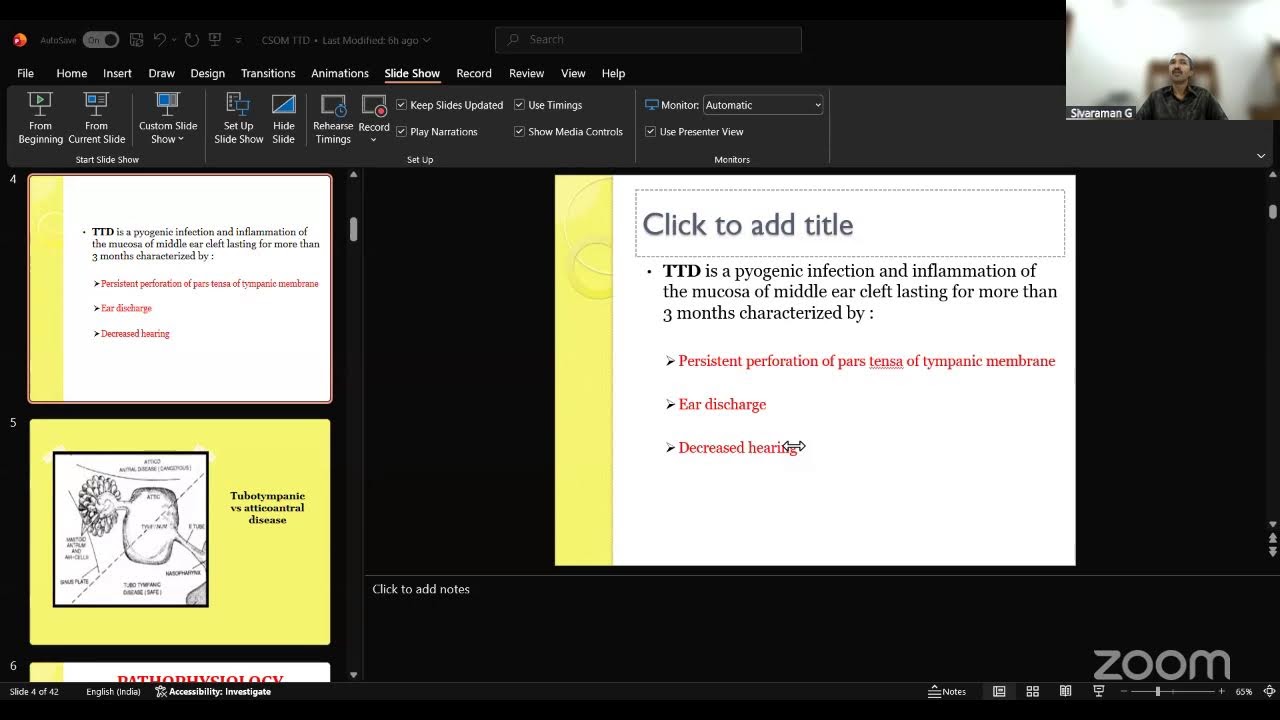
Task: Launch Rehearse Timings
Action: (x=333, y=118)
